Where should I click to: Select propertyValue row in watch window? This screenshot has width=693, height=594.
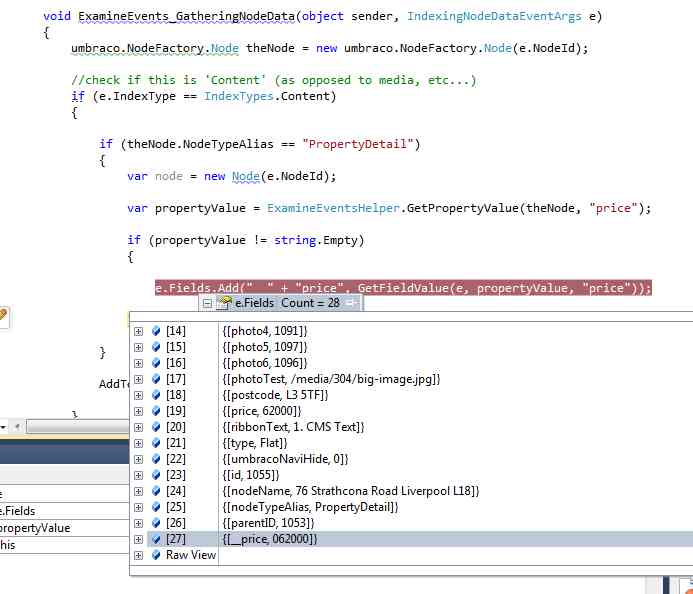tap(65, 528)
